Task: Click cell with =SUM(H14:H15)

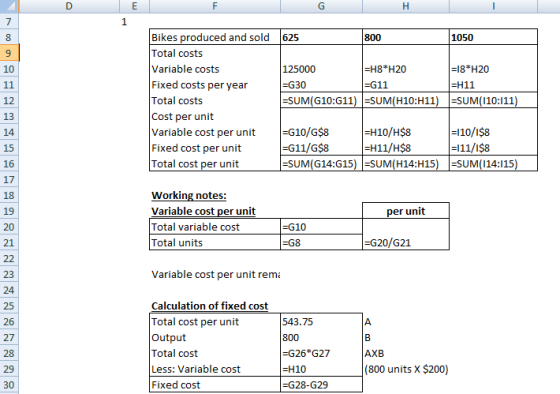Action: (406, 164)
